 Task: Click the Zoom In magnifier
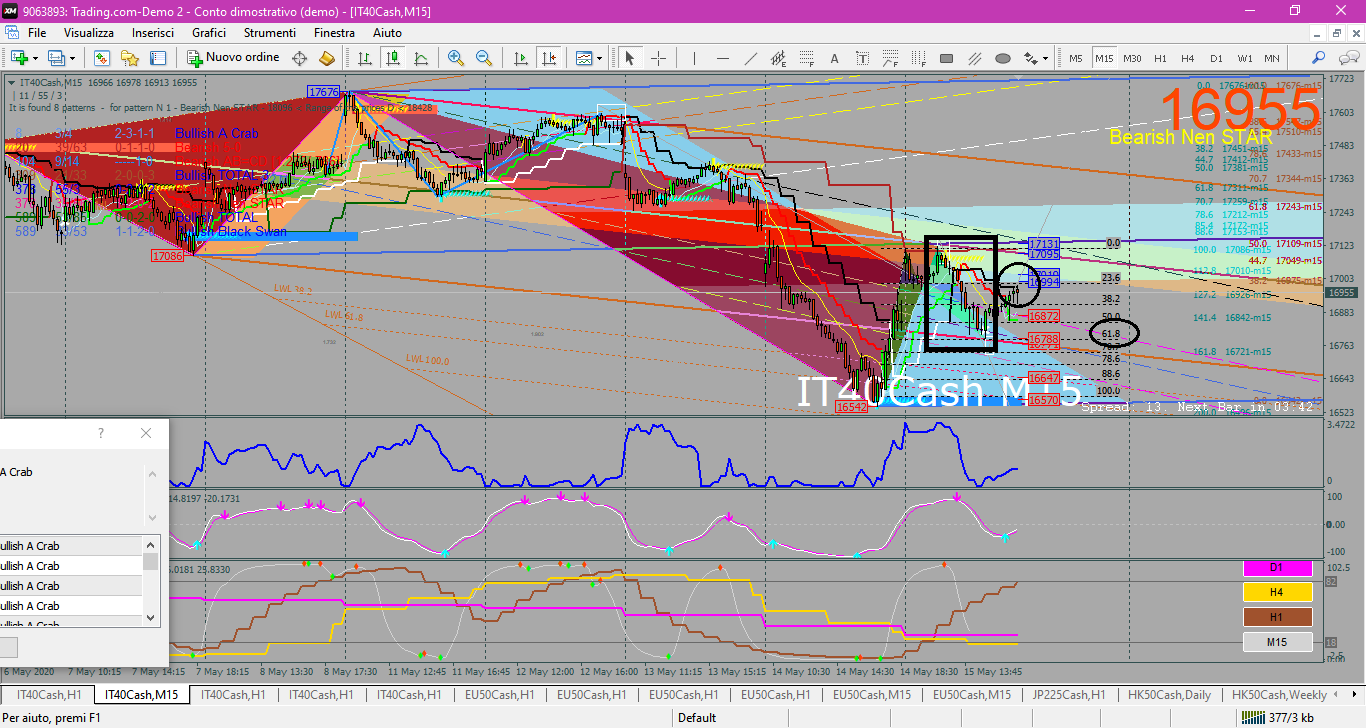[x=456, y=58]
